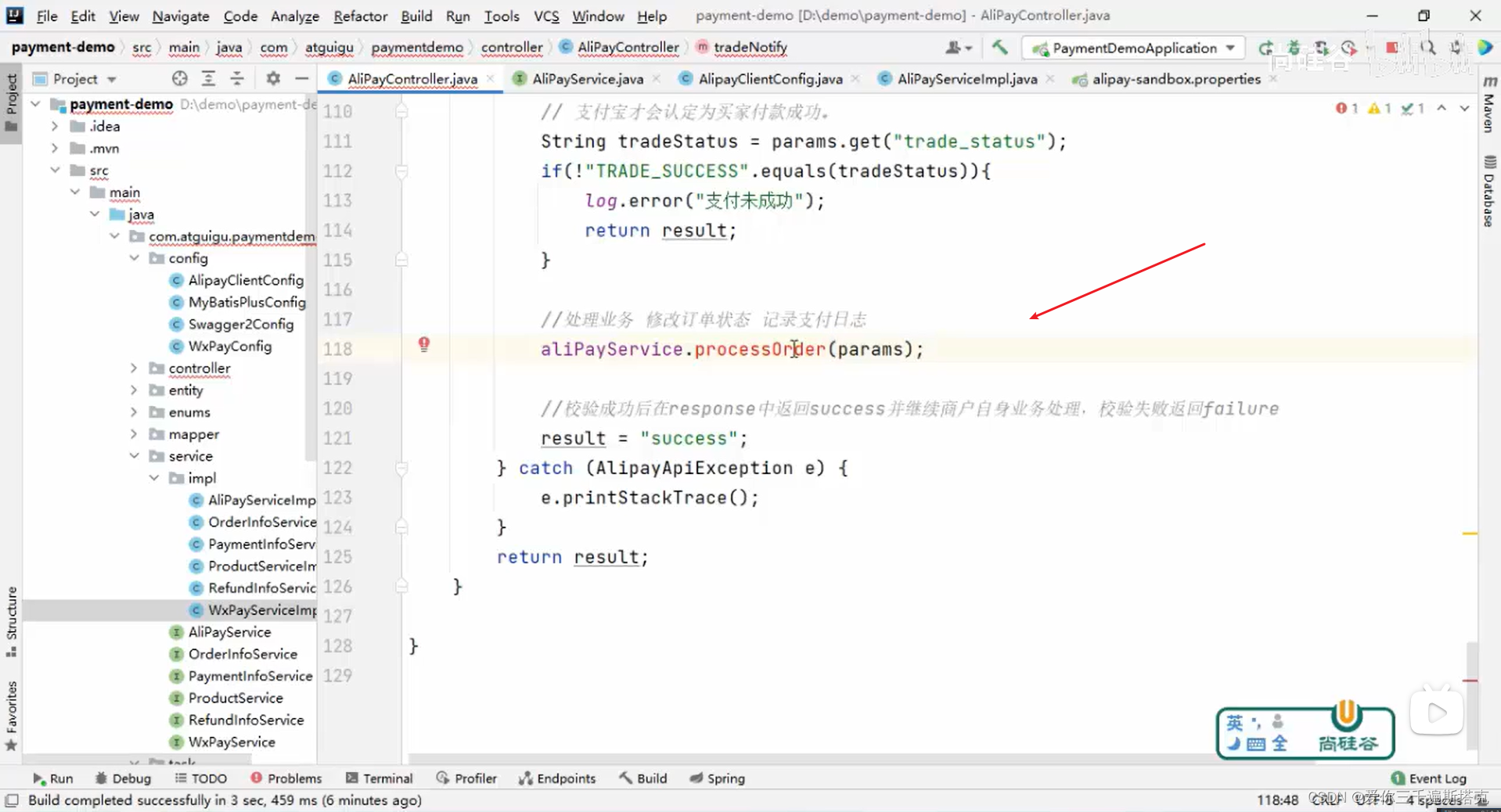
Task: Expand the entity package
Action: click(x=134, y=390)
